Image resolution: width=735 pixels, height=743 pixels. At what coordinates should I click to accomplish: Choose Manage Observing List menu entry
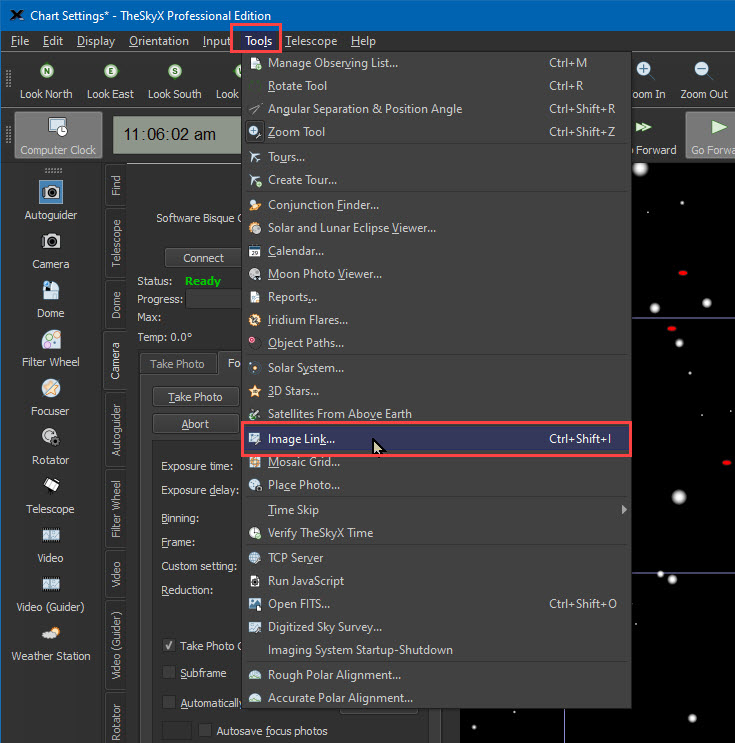click(436, 63)
